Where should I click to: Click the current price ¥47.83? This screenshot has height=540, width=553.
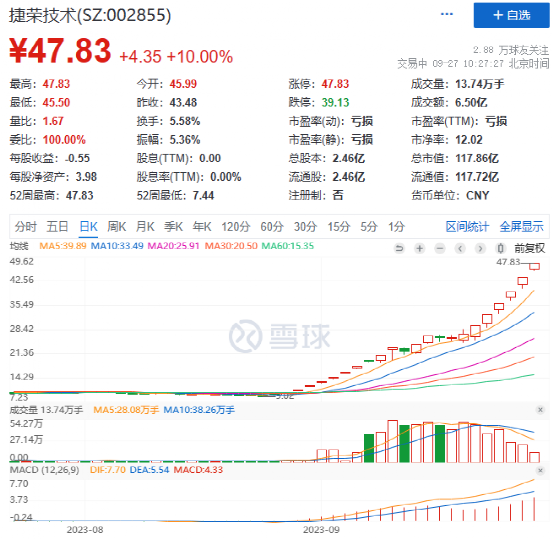tap(60, 51)
